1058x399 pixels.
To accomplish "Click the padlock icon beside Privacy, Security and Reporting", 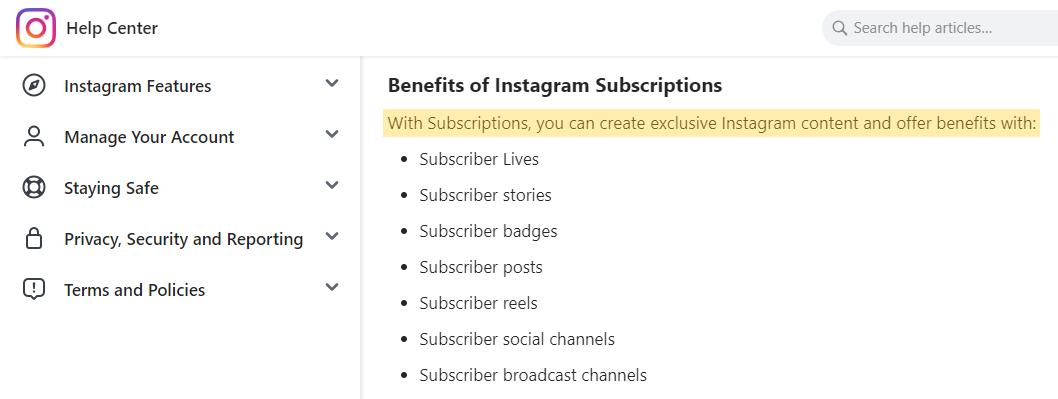I will (34, 239).
